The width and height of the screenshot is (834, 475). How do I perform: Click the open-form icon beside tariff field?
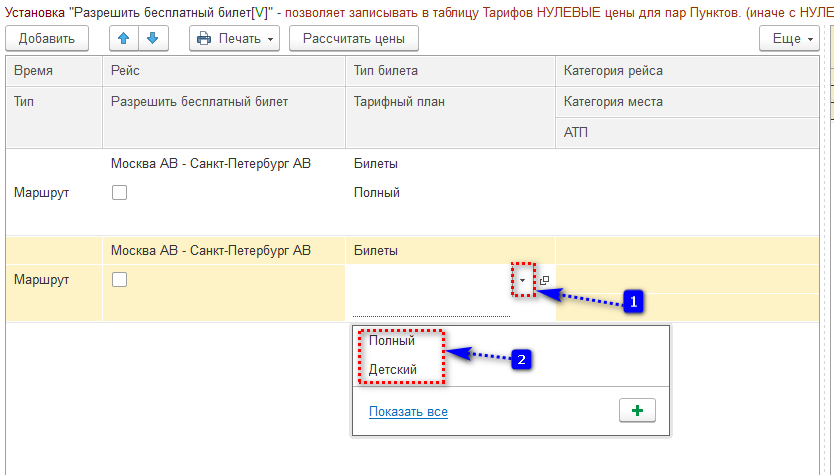pos(544,281)
